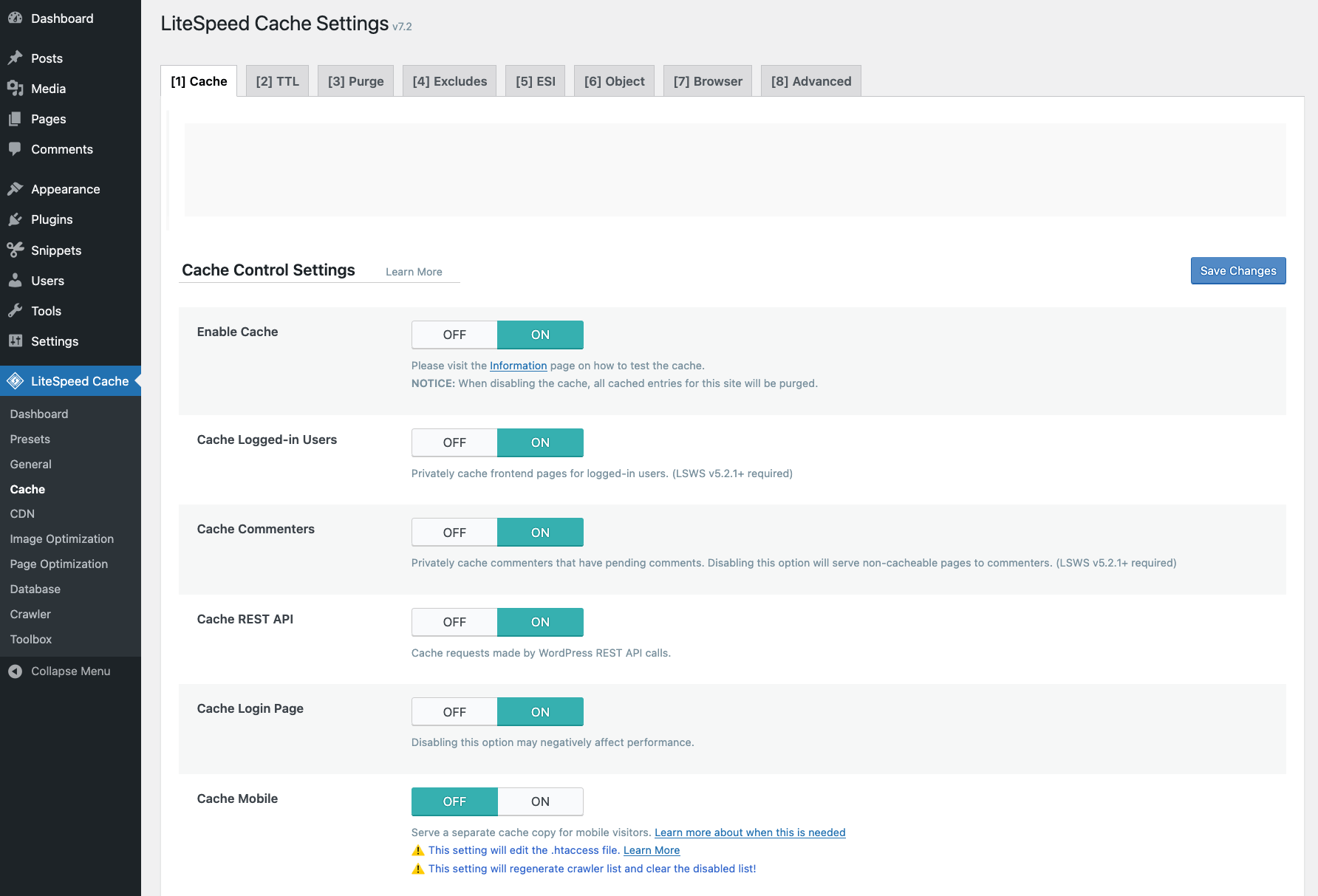Open the Information page link
1318x896 pixels.
point(518,366)
